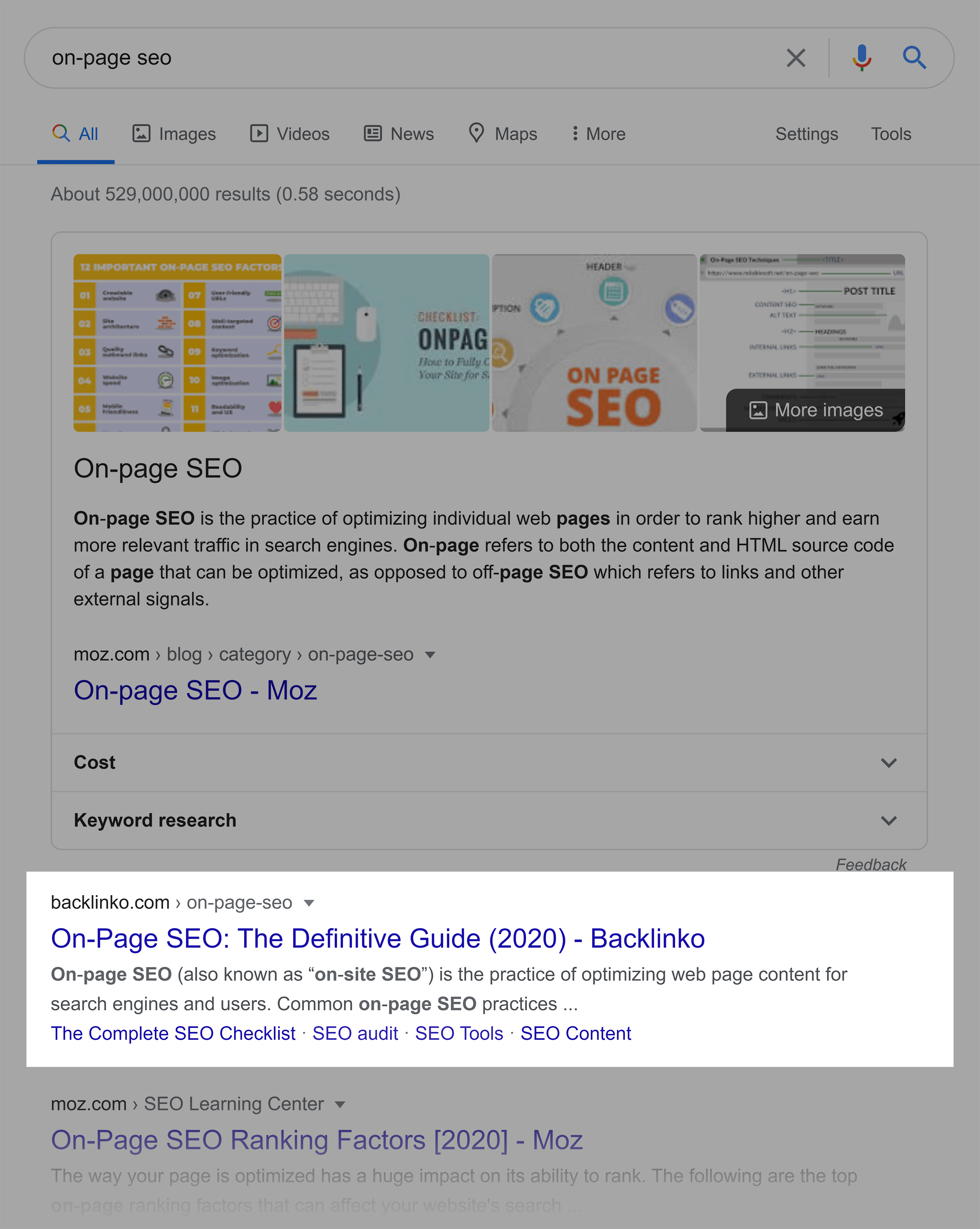Submit search with the magnifying glass icon
This screenshot has height=1229, width=980.
(915, 58)
